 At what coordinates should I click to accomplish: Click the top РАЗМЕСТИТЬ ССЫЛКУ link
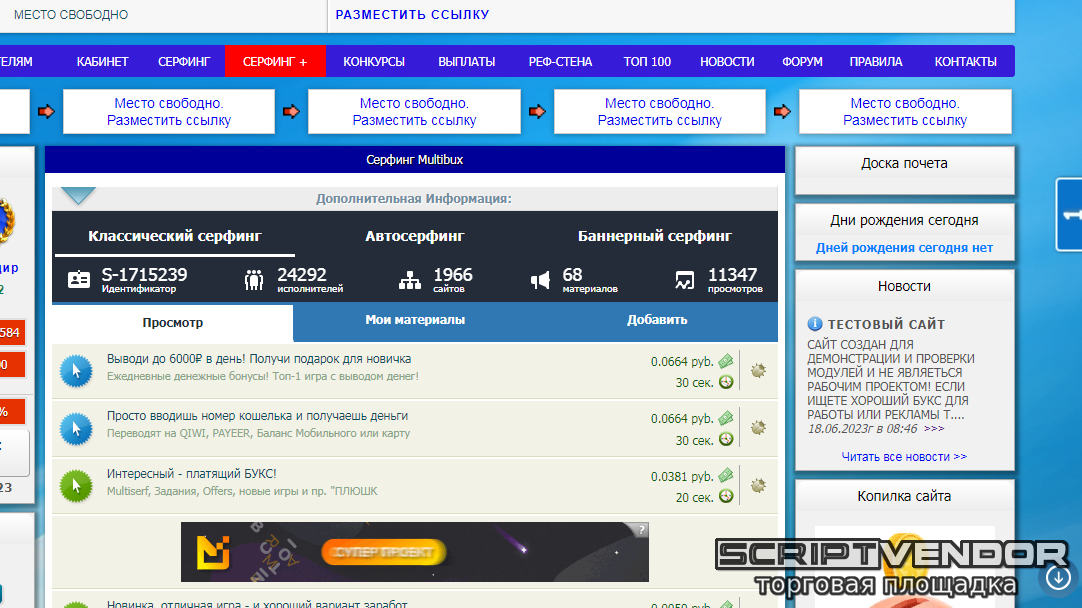(x=412, y=14)
